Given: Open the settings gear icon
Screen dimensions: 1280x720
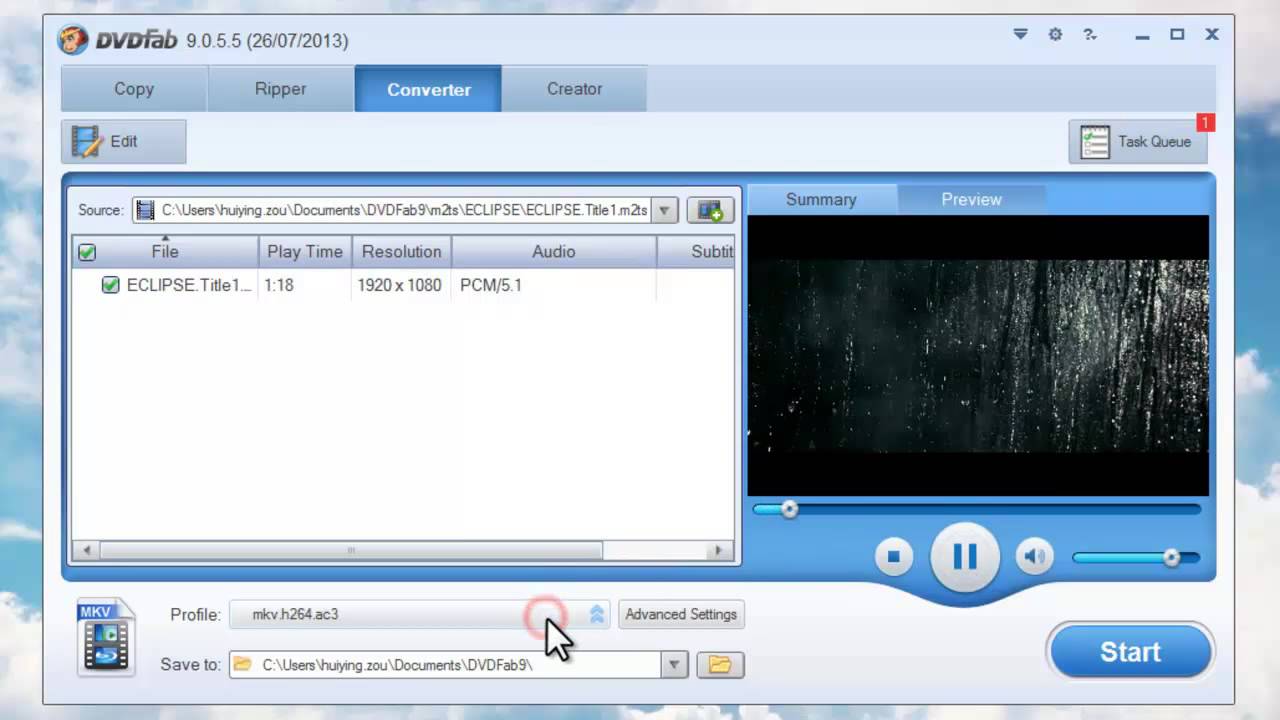Looking at the screenshot, I should click(1055, 34).
